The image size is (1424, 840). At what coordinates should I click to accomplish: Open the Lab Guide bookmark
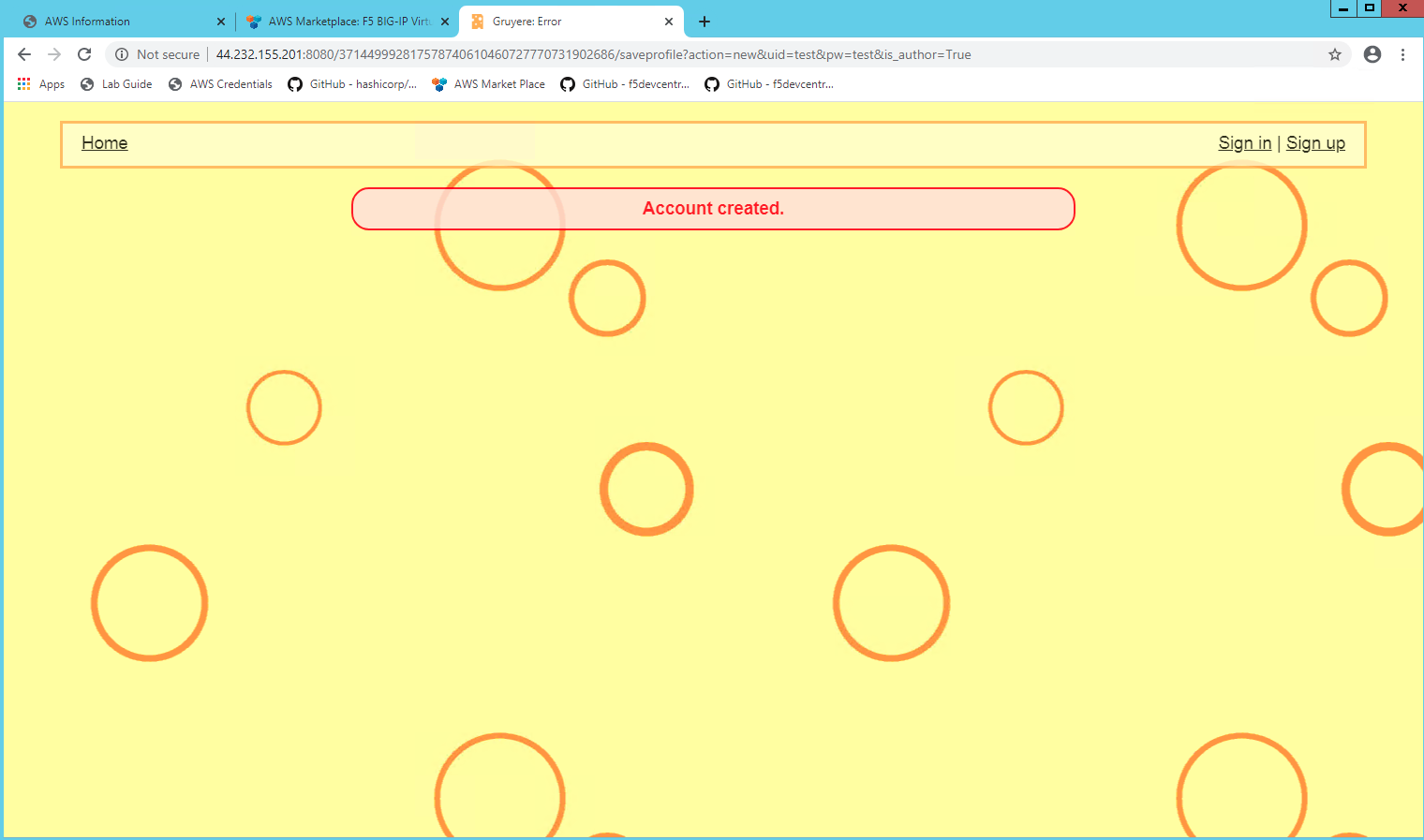[116, 84]
